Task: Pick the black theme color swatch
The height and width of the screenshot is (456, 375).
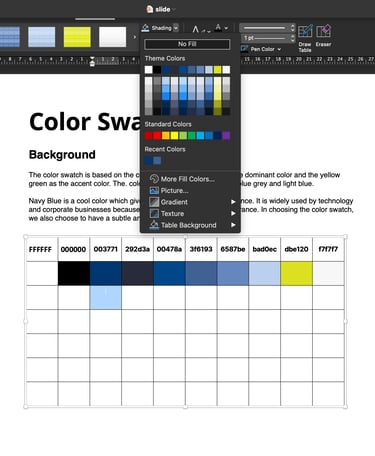Action: pyautogui.click(x=157, y=70)
